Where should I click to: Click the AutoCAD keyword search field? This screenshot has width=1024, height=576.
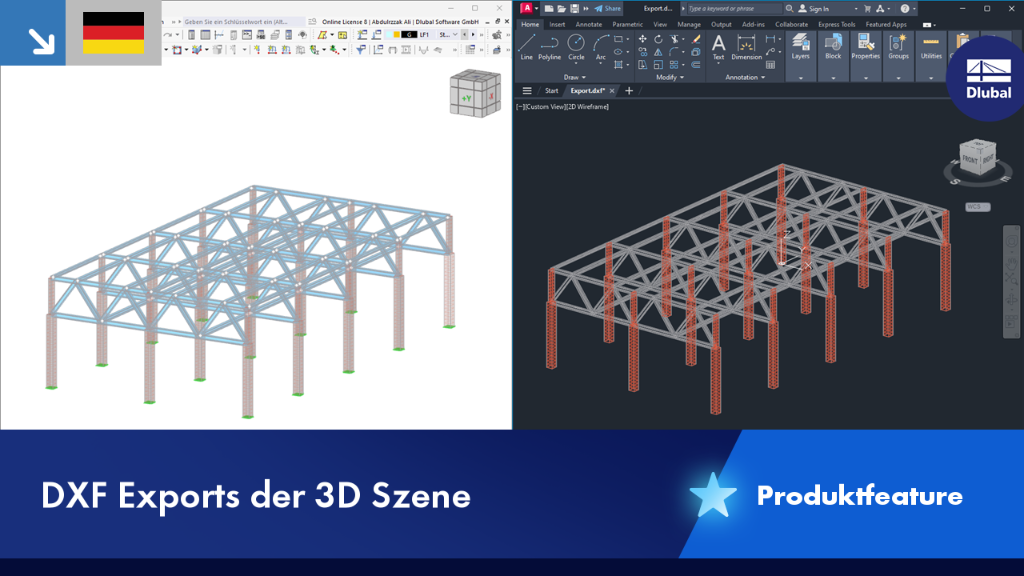pos(734,8)
